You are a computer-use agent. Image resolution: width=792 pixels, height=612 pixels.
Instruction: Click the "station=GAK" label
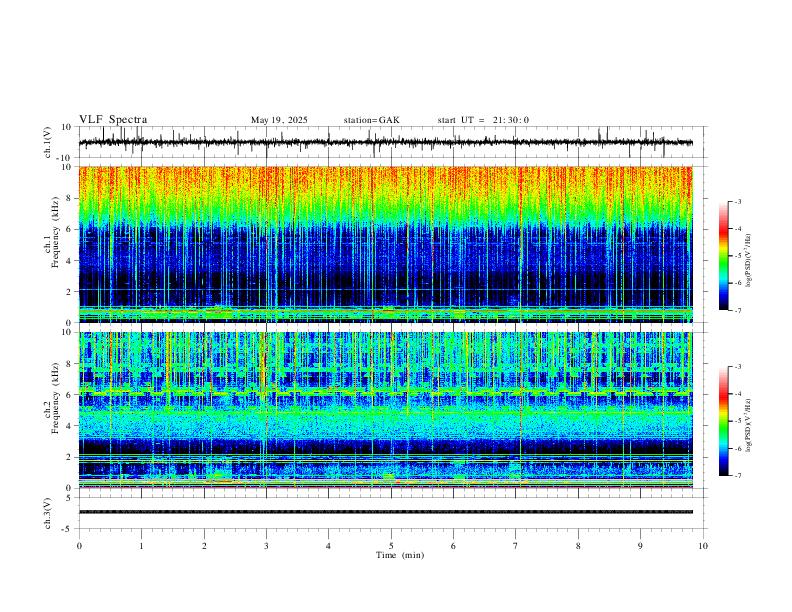click(x=371, y=120)
